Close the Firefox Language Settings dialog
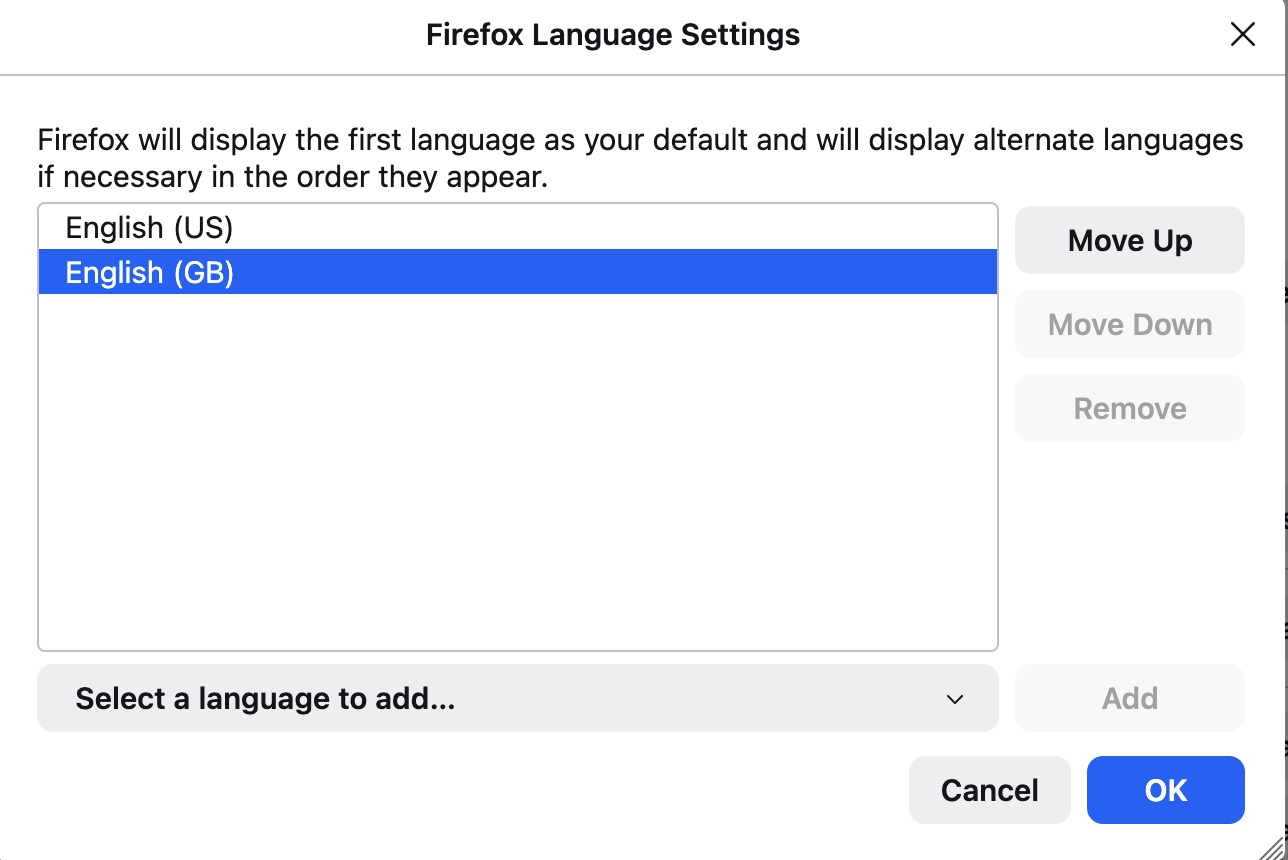Image resolution: width=1288 pixels, height=860 pixels. (x=1242, y=35)
